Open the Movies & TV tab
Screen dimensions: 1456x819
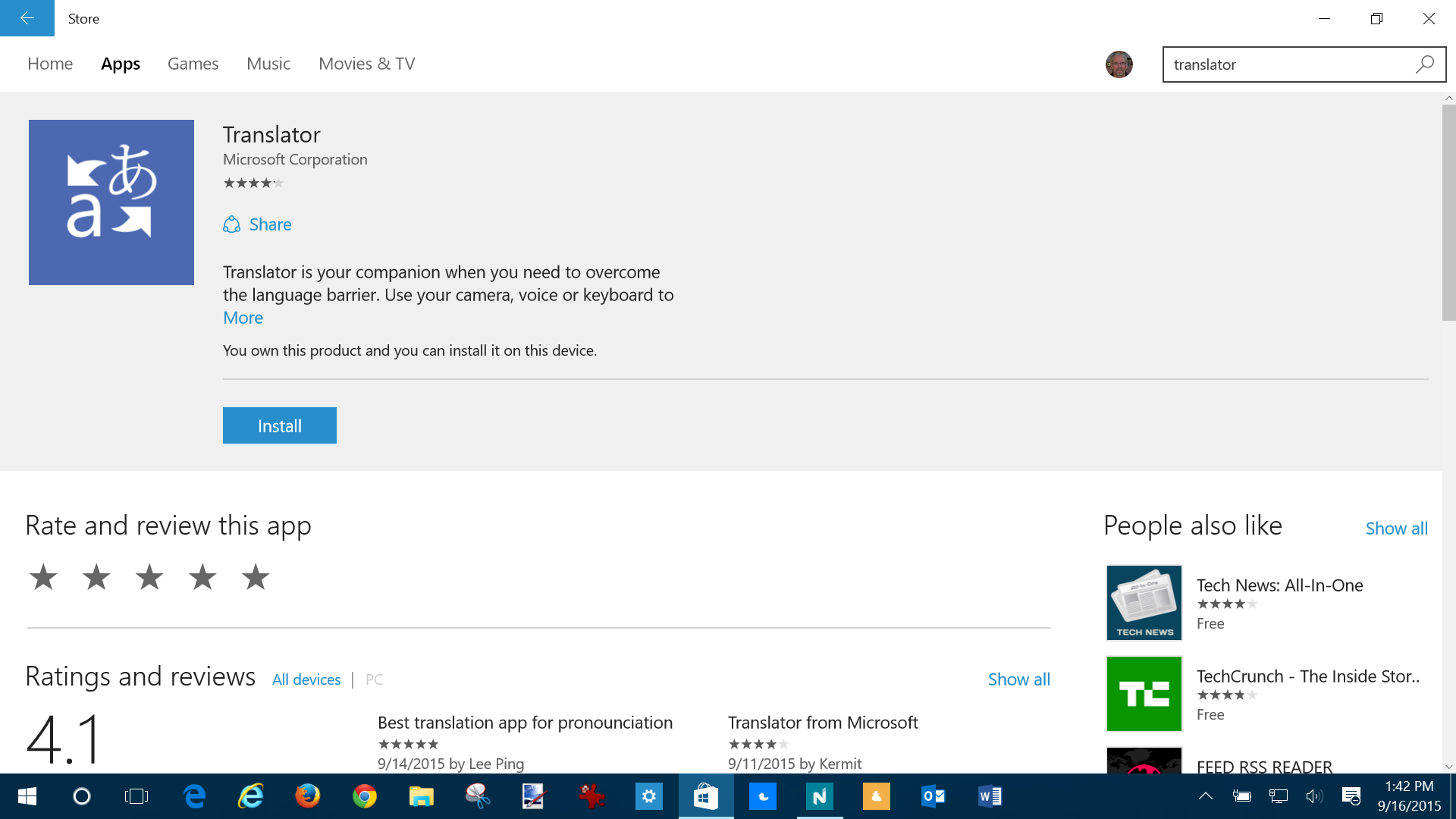[x=366, y=64]
